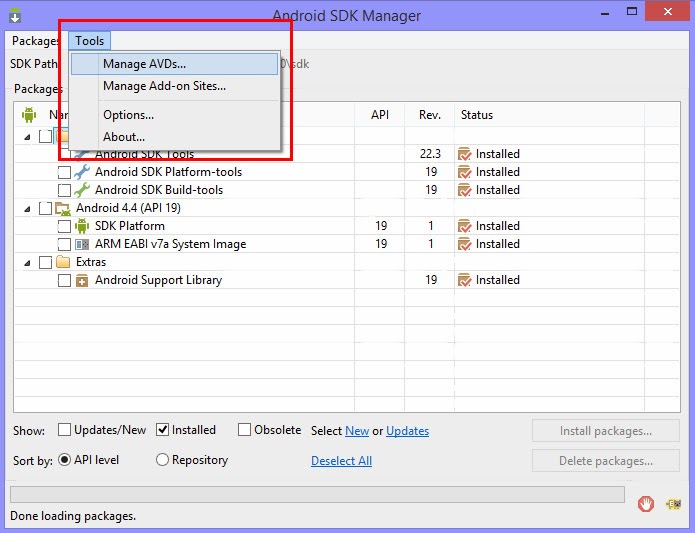Image resolution: width=695 pixels, height=533 pixels.
Task: Click 'Done loading packages.' status text
Action: pos(73,516)
